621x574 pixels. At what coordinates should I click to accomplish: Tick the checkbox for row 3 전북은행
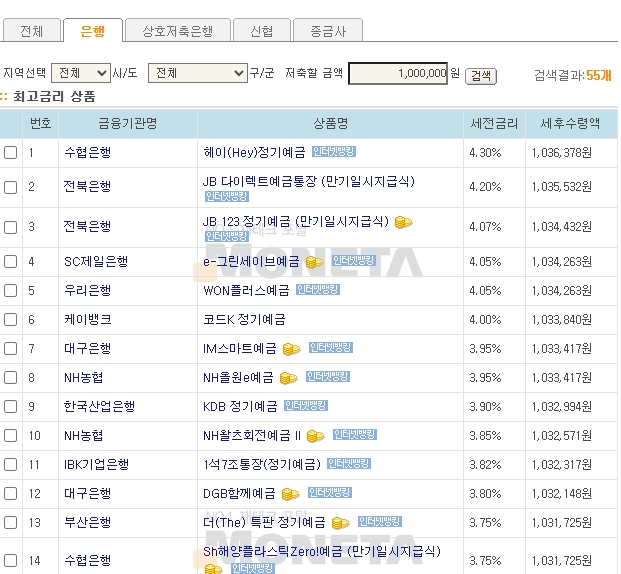[11, 227]
